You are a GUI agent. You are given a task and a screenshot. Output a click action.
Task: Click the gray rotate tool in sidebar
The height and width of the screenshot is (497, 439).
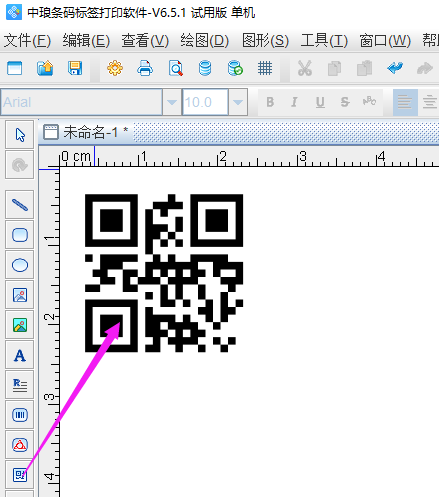pos(20,165)
